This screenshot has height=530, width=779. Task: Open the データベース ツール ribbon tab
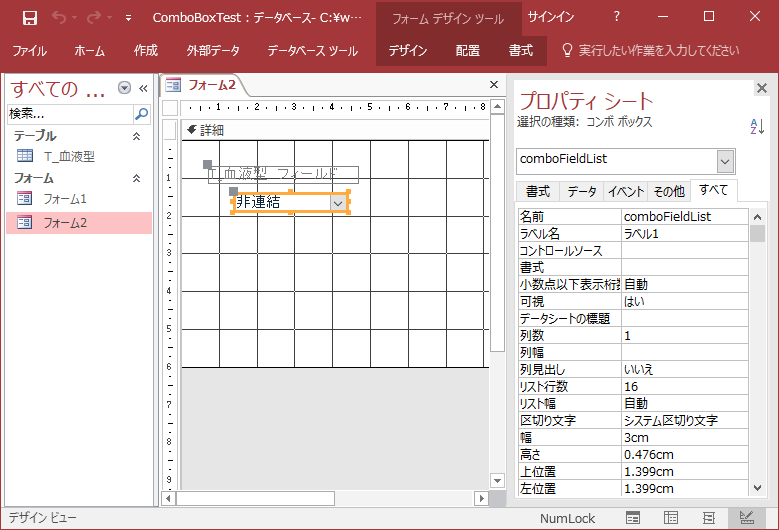pos(312,51)
